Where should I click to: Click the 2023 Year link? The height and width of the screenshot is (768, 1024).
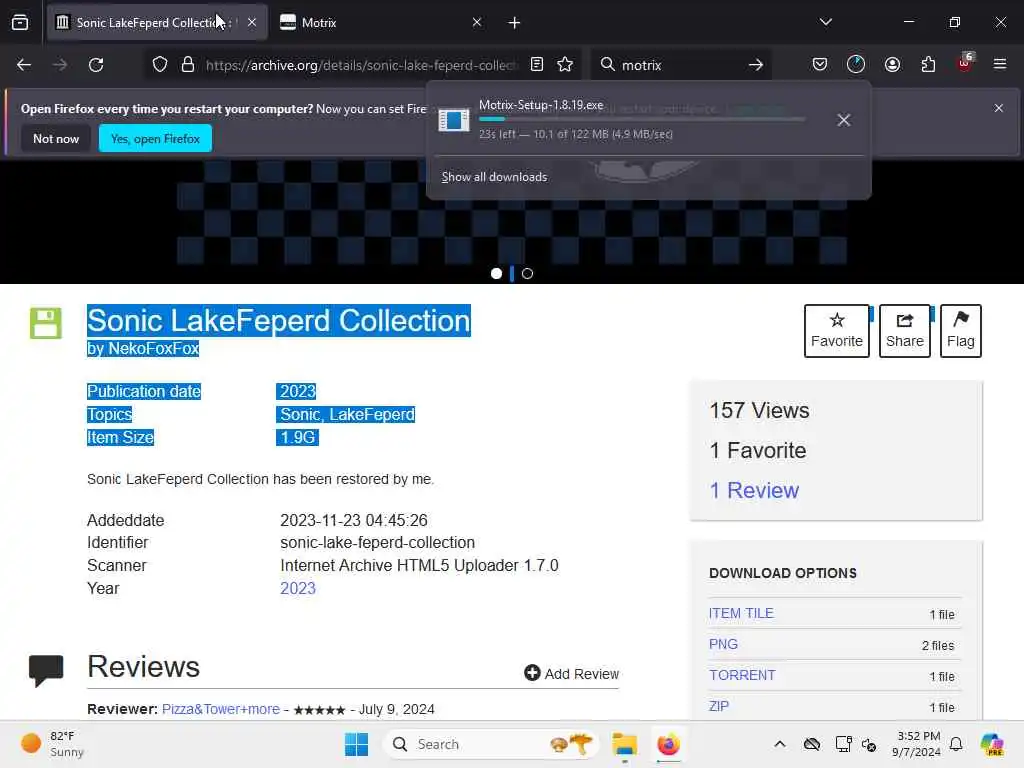[298, 588]
